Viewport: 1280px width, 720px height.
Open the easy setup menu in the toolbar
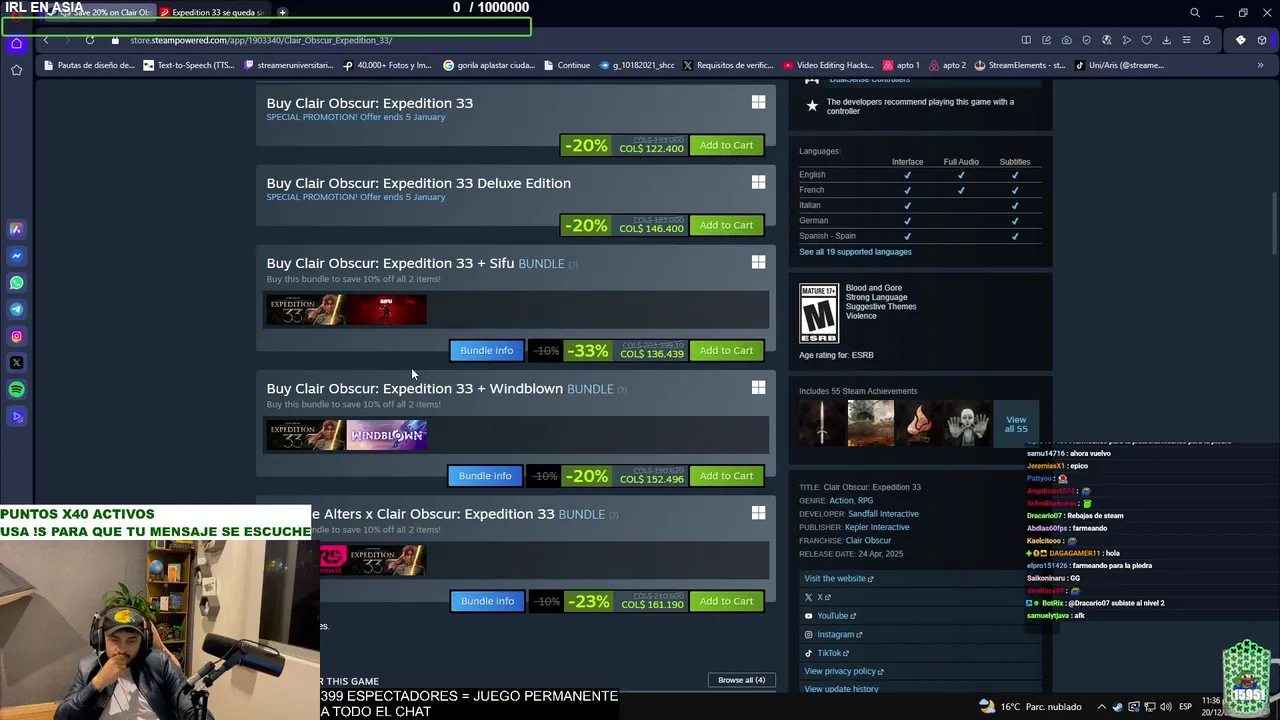[1186, 40]
